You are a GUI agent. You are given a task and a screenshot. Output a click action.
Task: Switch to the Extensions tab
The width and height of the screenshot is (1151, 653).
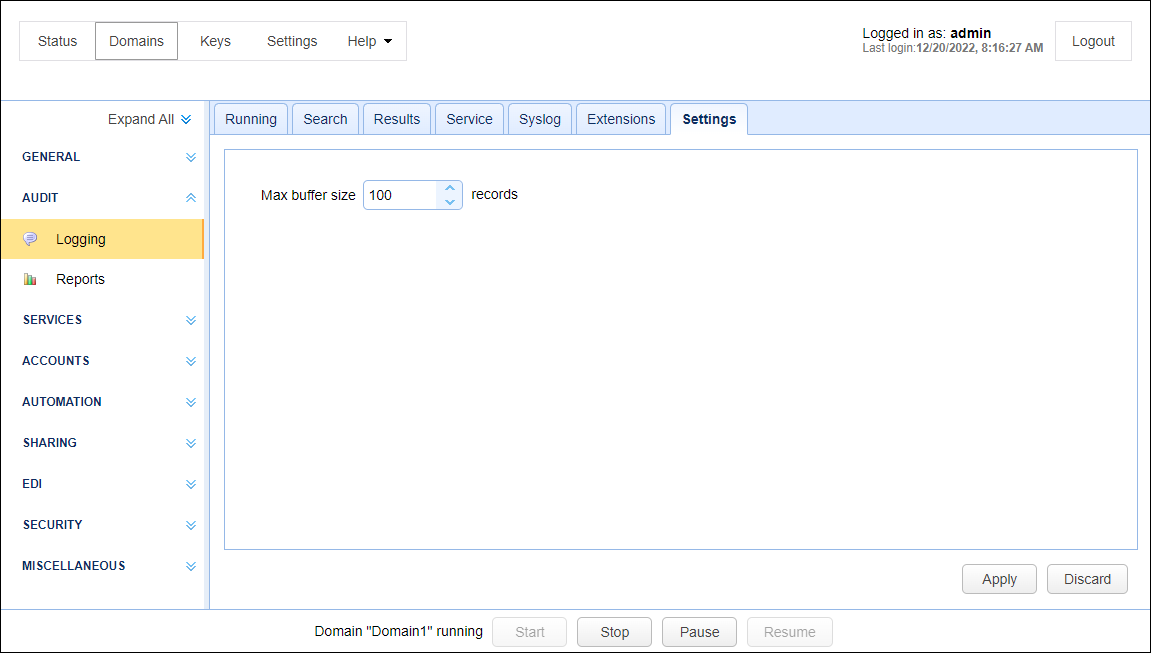[x=621, y=120]
